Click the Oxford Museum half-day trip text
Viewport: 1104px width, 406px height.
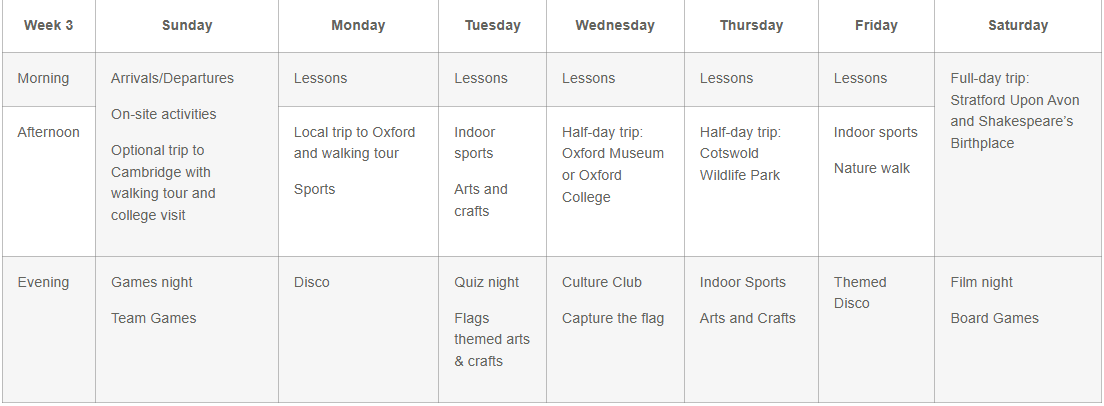tap(612, 165)
